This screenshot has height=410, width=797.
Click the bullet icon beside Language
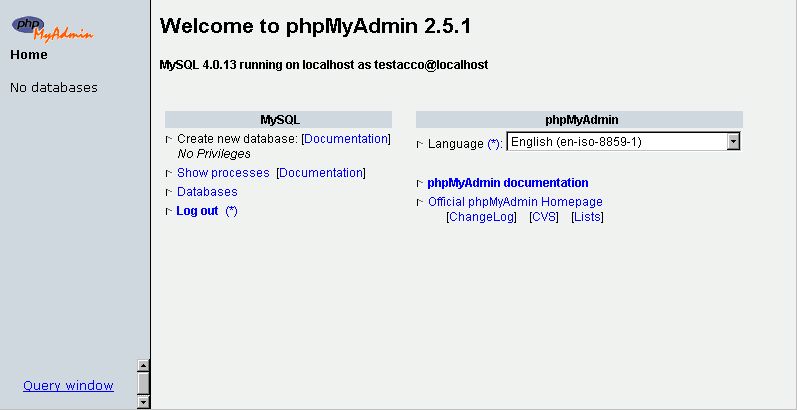pos(420,144)
